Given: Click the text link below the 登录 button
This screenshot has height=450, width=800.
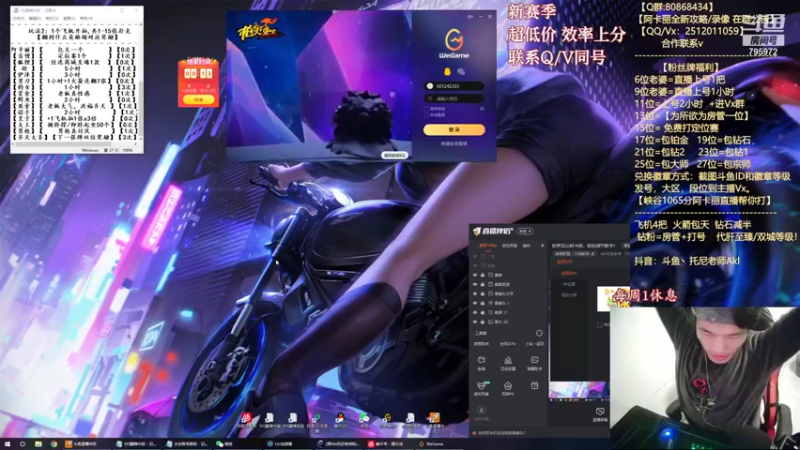Looking at the screenshot, I should [x=454, y=144].
